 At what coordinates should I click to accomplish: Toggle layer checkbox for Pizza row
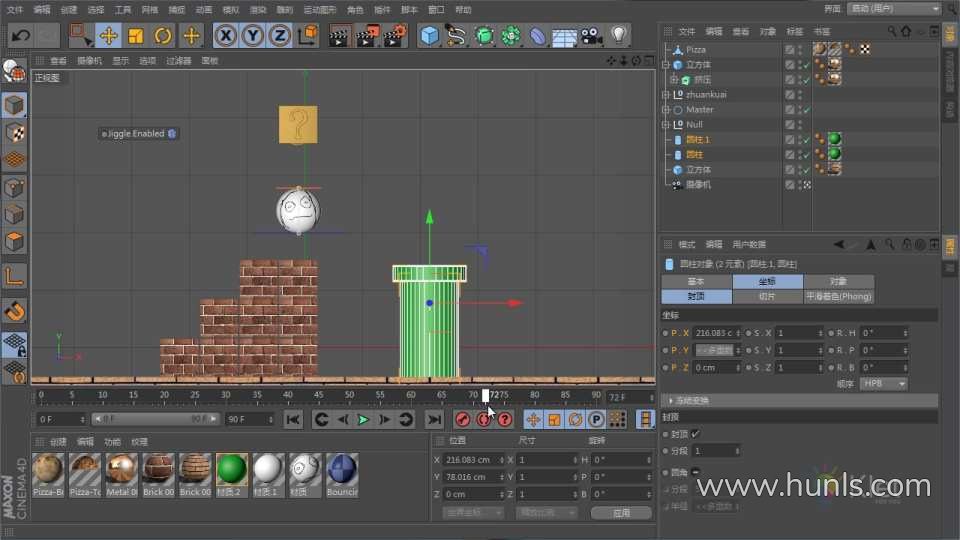(x=790, y=50)
